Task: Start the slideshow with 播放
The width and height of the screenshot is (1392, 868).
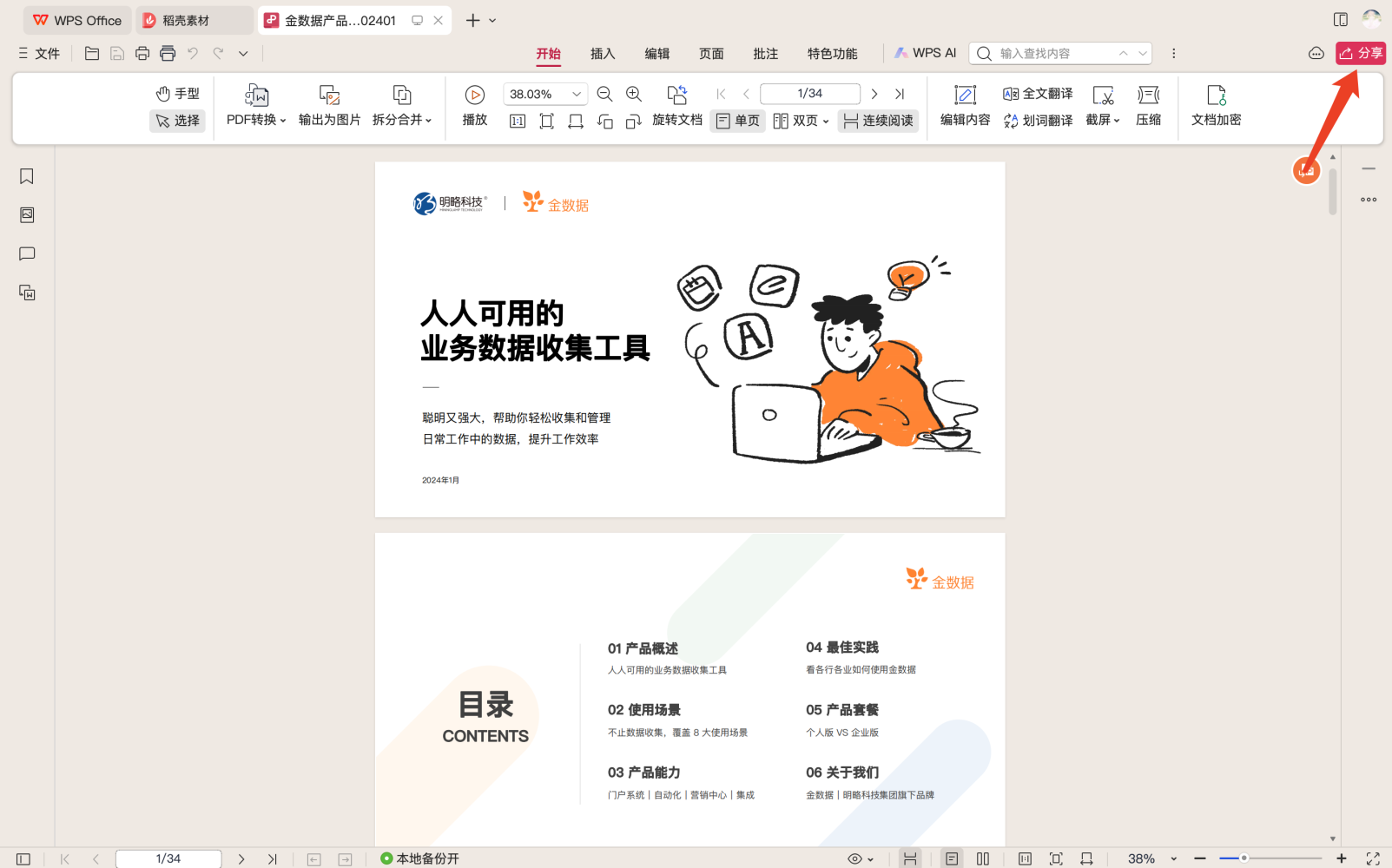Action: pos(474,106)
